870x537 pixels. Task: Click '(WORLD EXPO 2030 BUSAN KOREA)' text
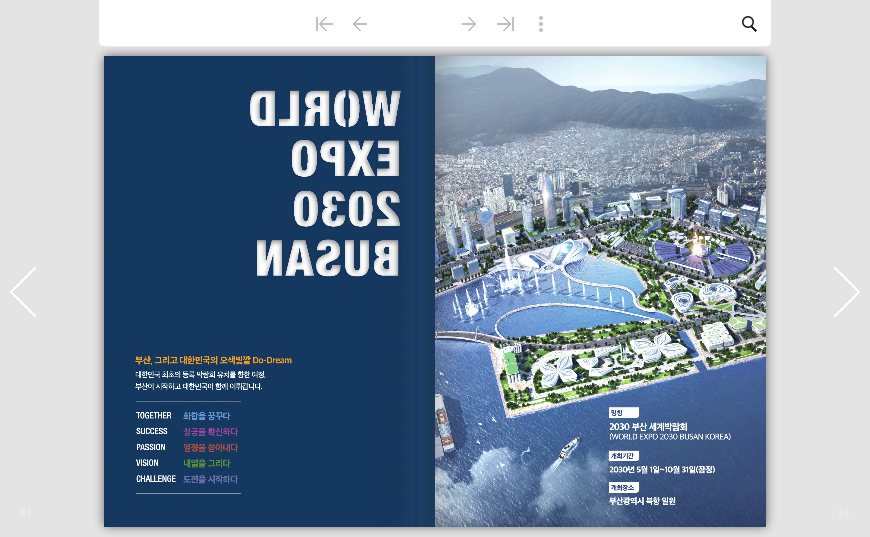[x=670, y=437]
